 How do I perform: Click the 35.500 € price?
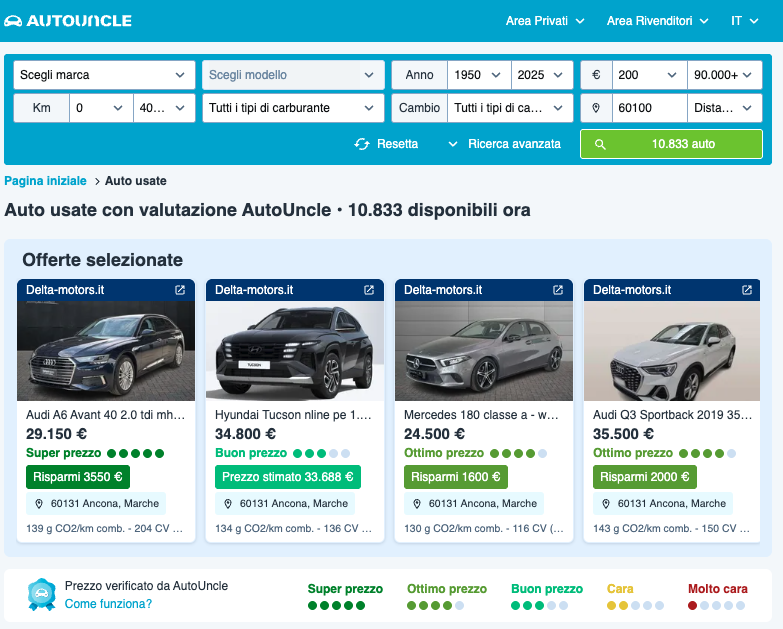click(x=623, y=434)
